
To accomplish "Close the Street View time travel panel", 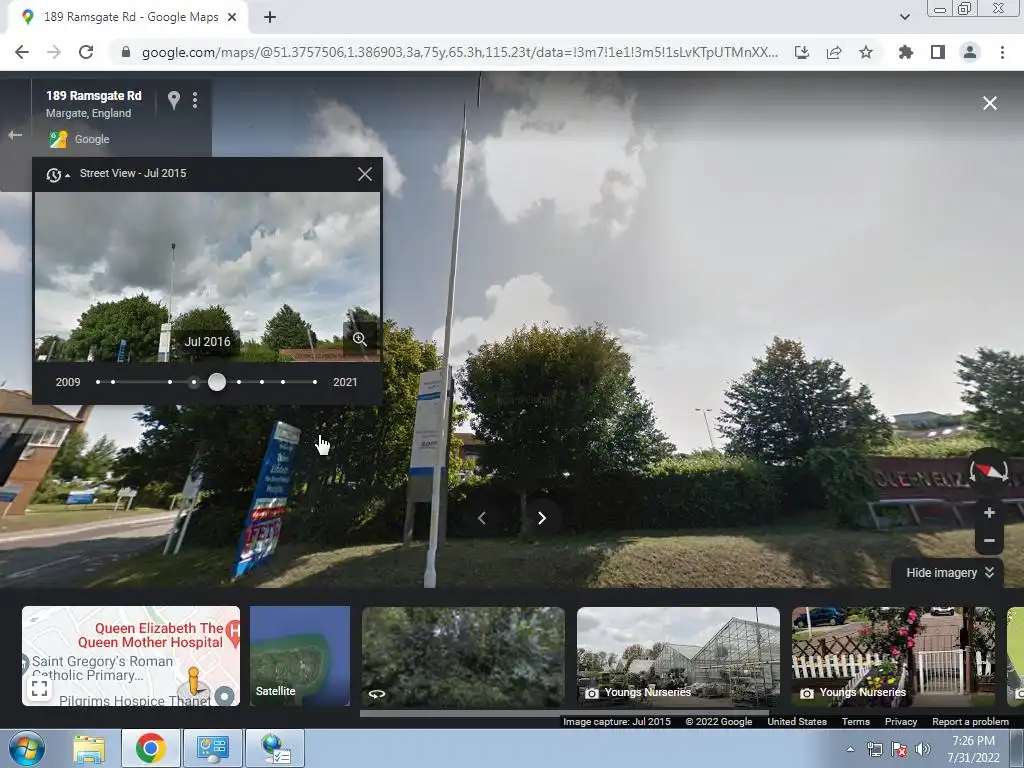I will (364, 174).
